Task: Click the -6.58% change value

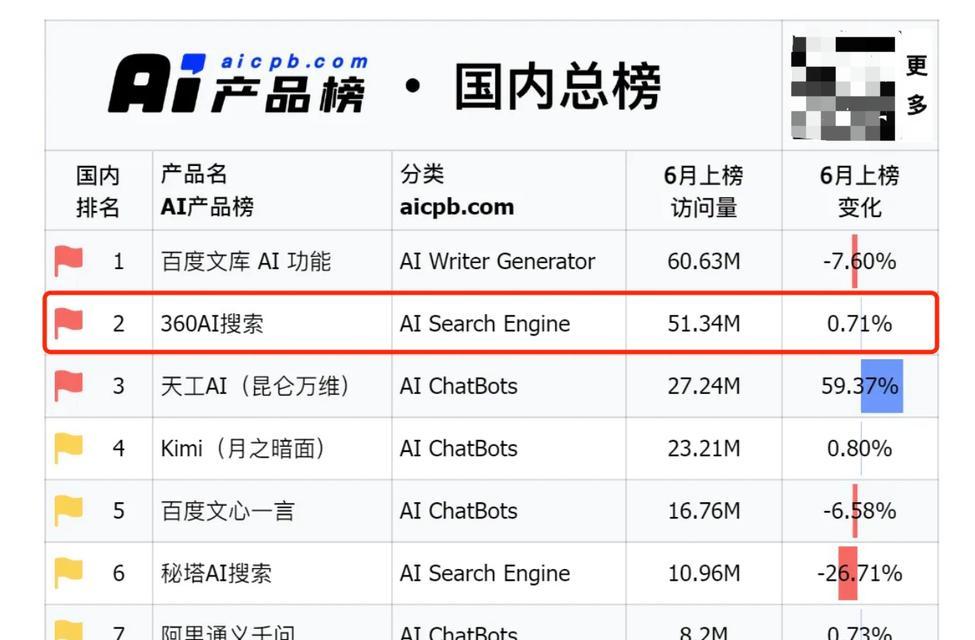Action: pos(859,511)
